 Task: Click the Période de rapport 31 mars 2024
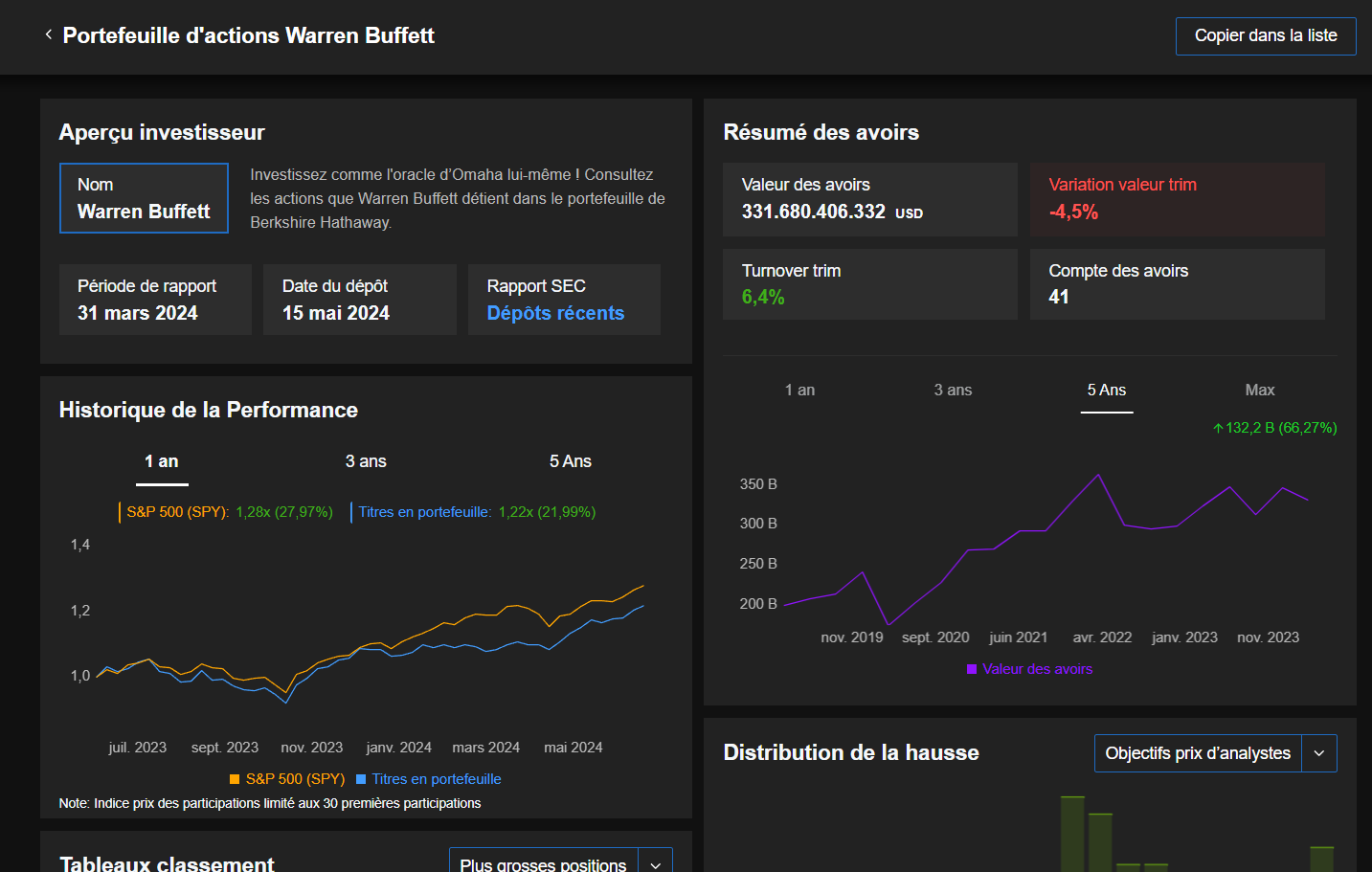[155, 300]
